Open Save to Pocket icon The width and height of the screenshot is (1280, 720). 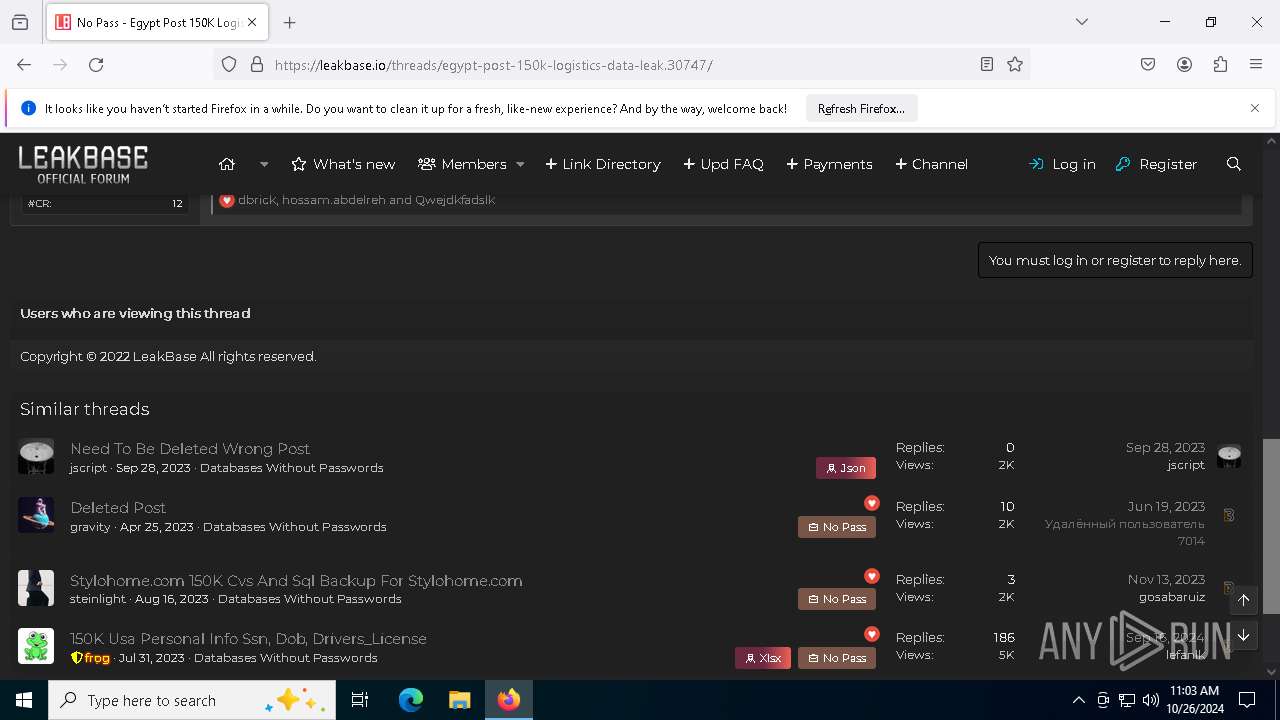[1148, 64]
